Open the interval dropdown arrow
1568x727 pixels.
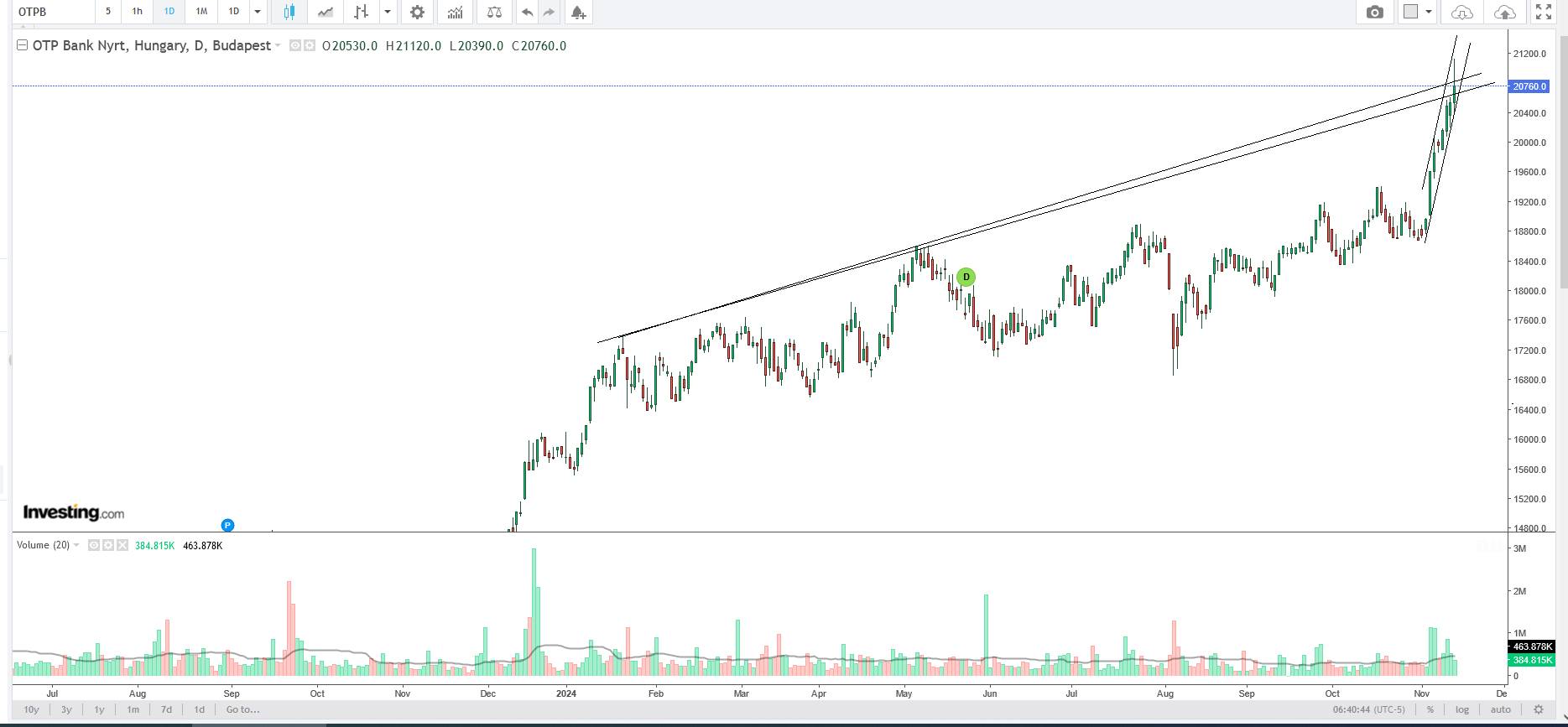click(x=258, y=12)
